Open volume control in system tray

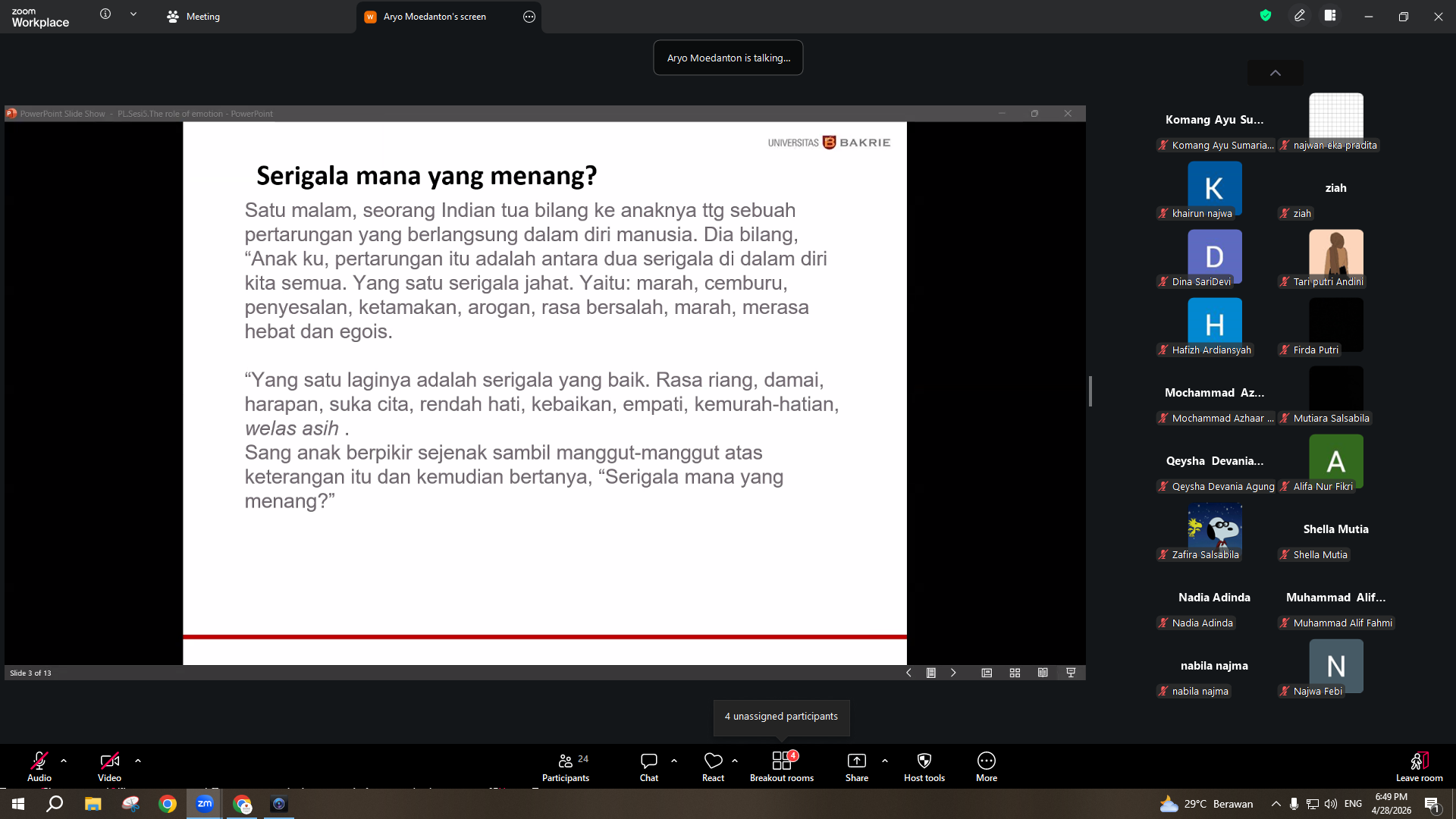pos(1331,804)
